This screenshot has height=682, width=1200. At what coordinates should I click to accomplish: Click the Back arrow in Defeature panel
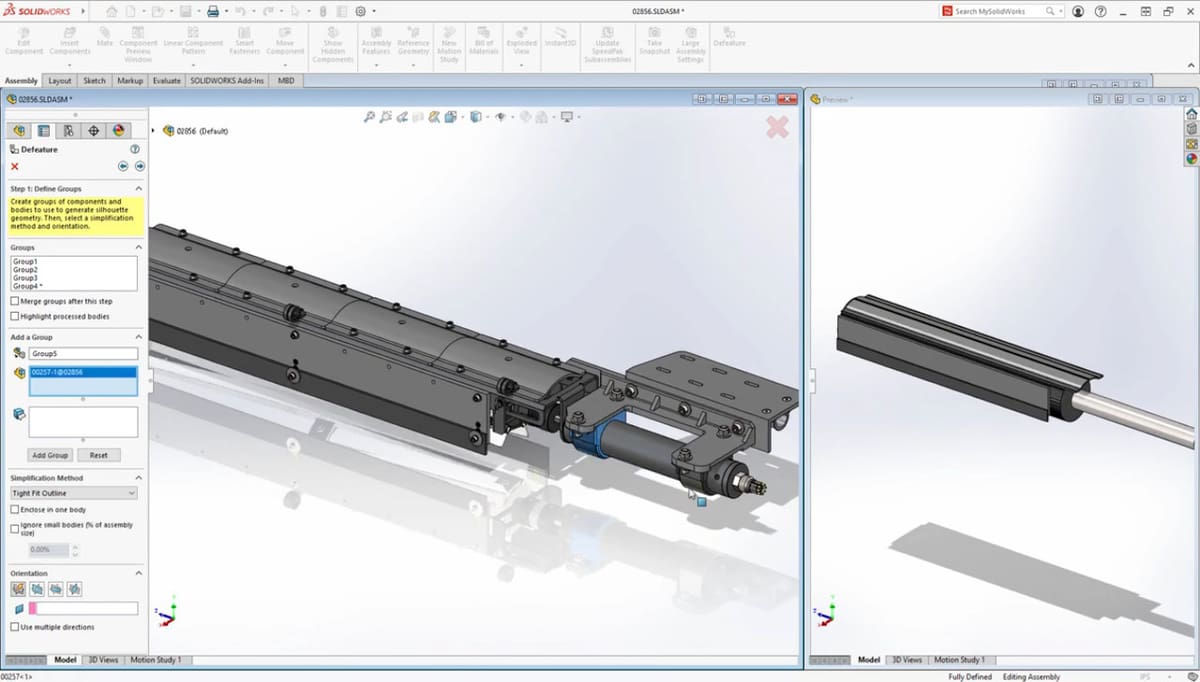click(123, 166)
